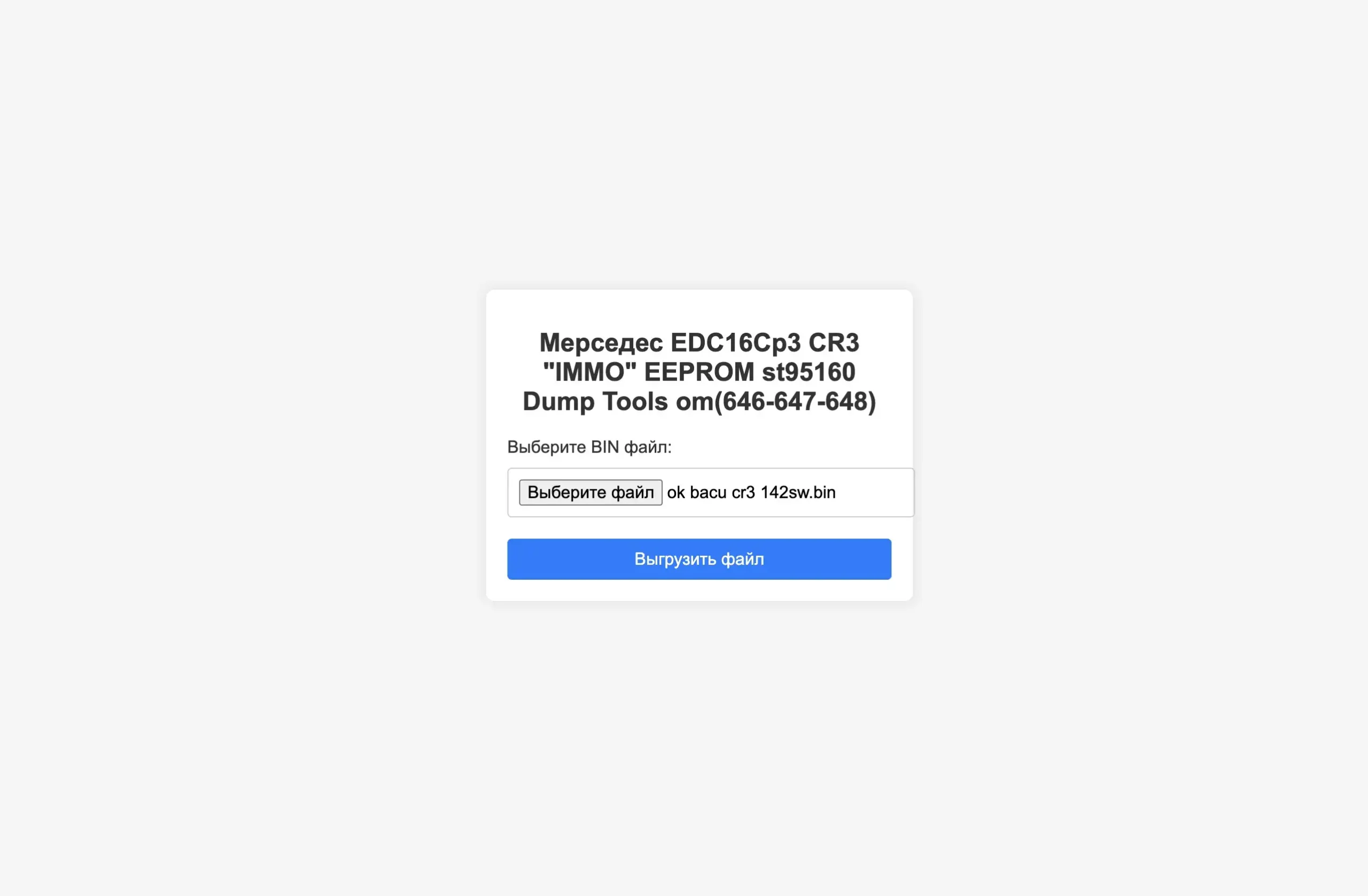The width and height of the screenshot is (1368, 896).
Task: Click the word "Tools" in the heading
Action: [635, 401]
